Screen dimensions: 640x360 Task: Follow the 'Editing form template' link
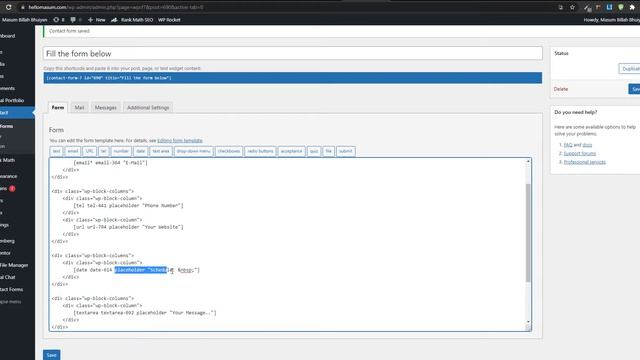(180, 140)
